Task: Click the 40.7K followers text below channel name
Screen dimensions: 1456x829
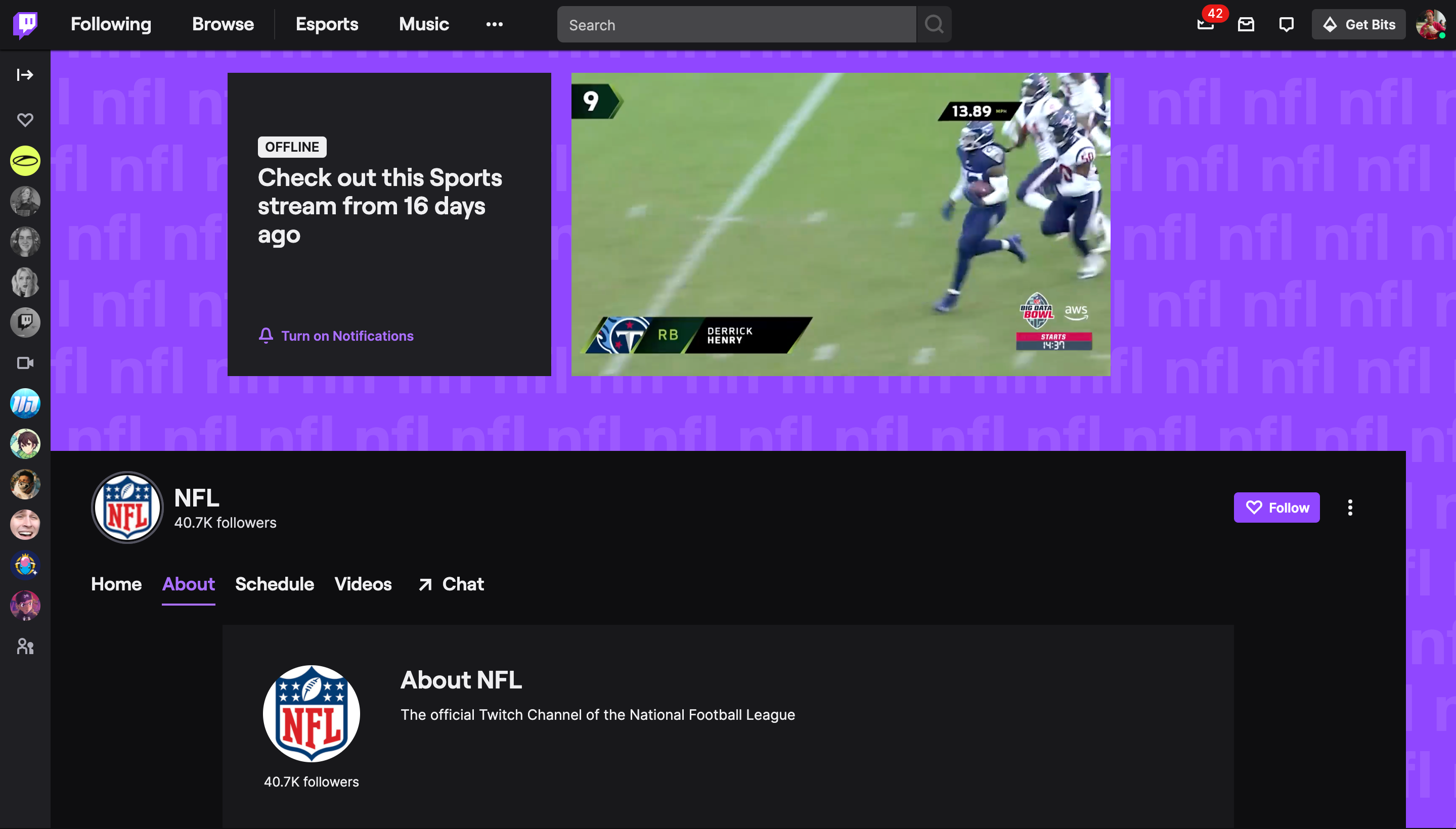Action: [225, 523]
